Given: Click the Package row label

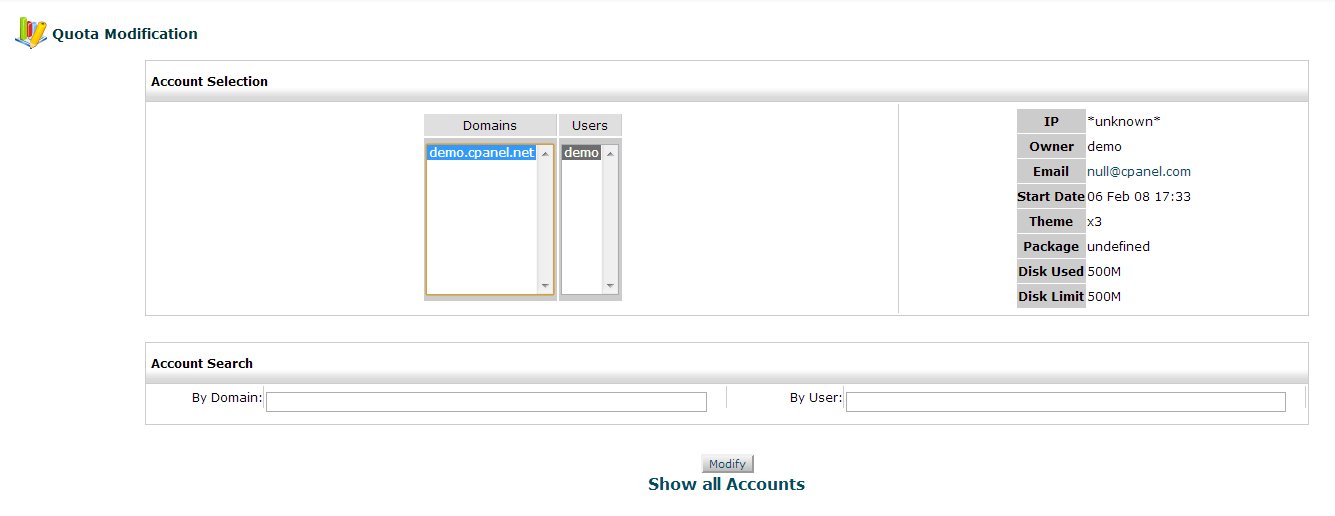Looking at the screenshot, I should click(1051, 246).
